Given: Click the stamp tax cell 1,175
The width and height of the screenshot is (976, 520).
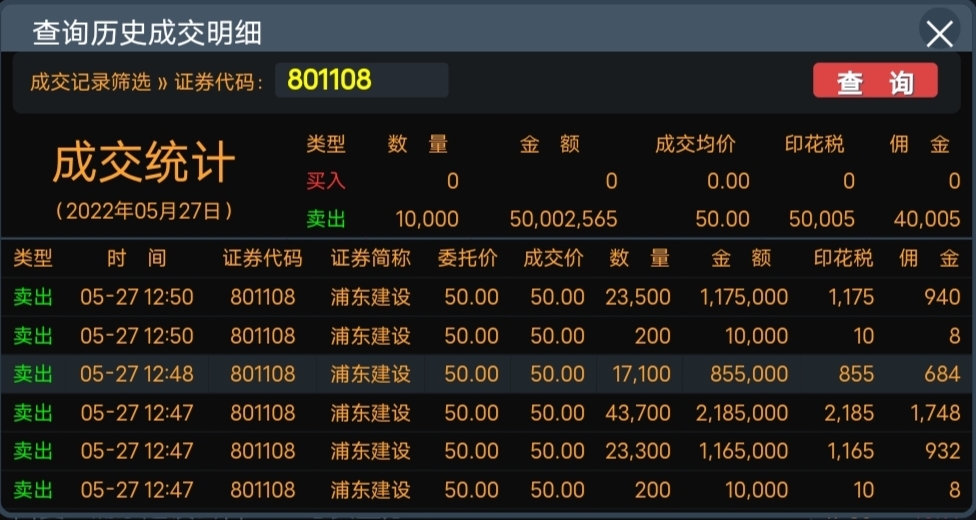Looking at the screenshot, I should click(x=851, y=297).
